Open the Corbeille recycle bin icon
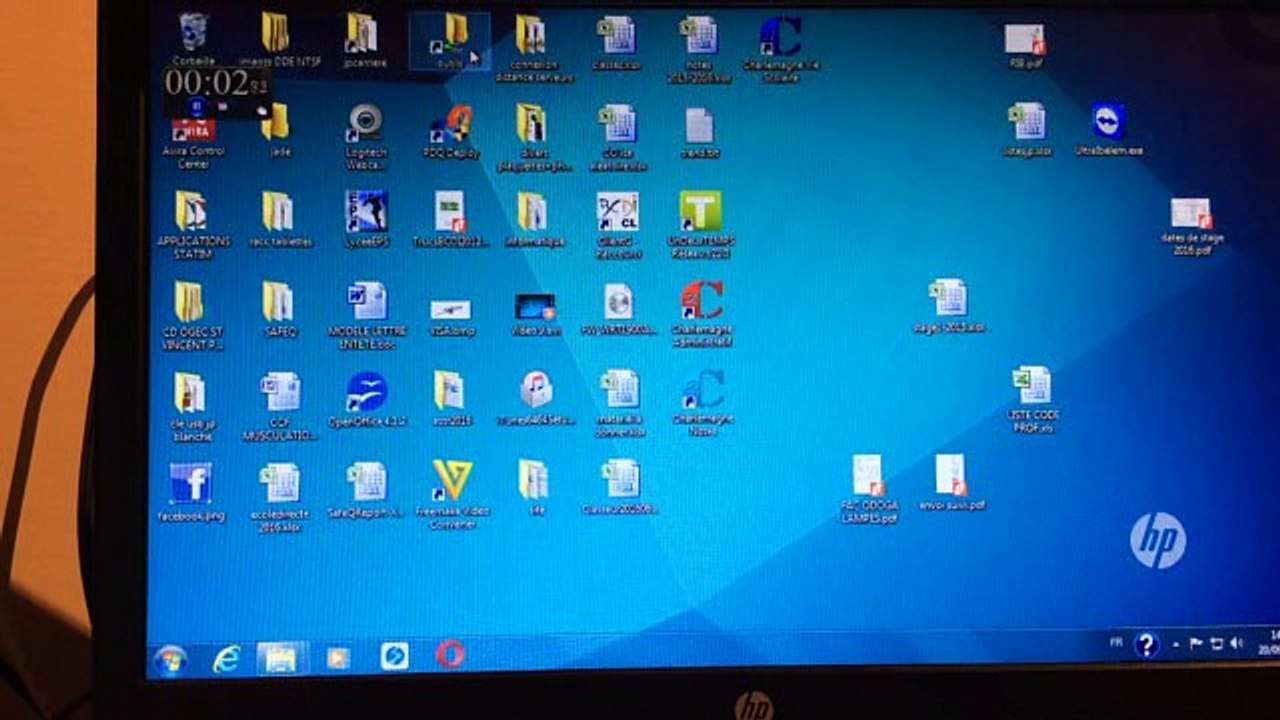 pos(193,38)
